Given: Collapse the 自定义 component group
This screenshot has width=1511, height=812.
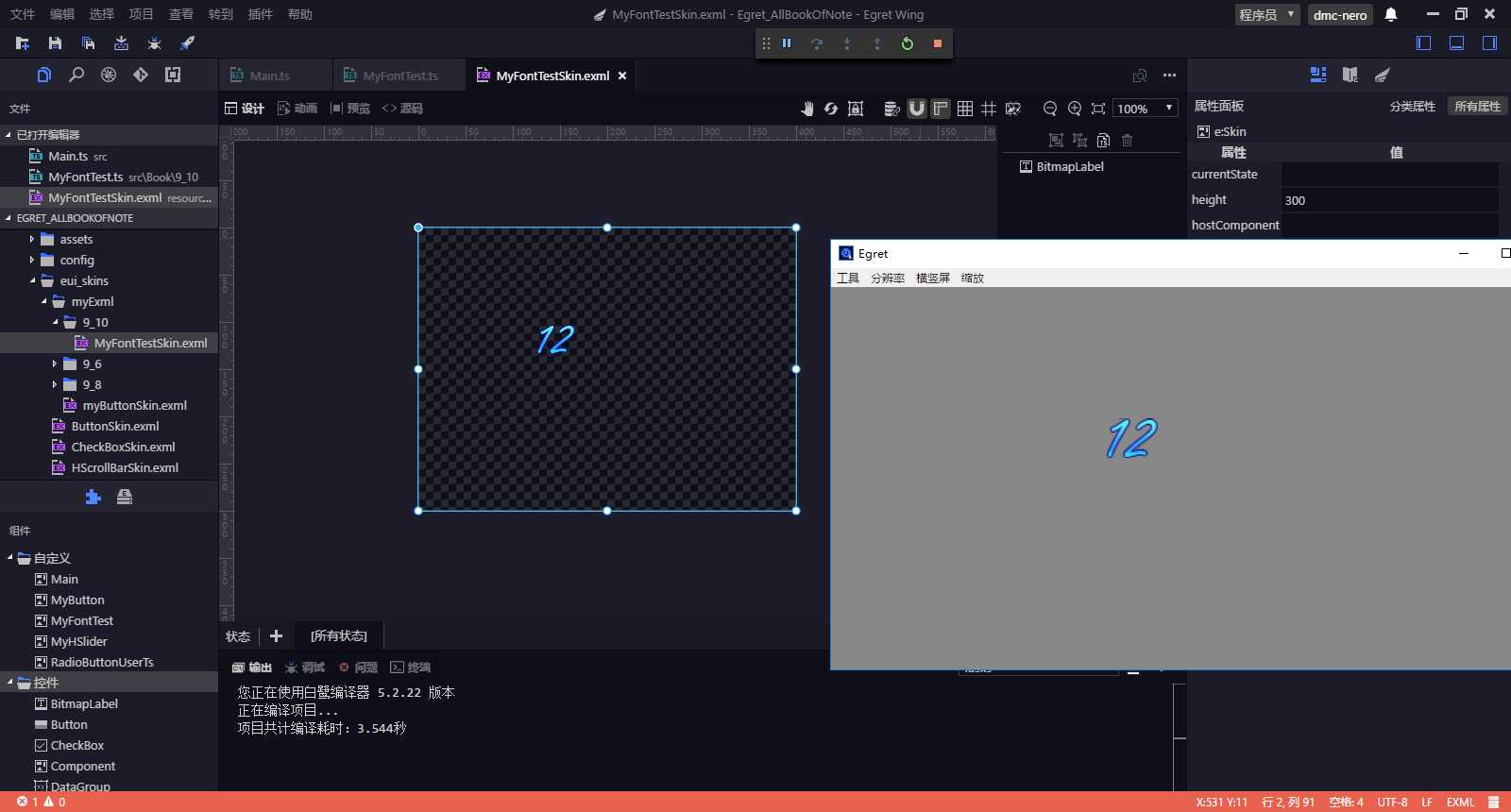Looking at the screenshot, I should pyautogui.click(x=10, y=558).
